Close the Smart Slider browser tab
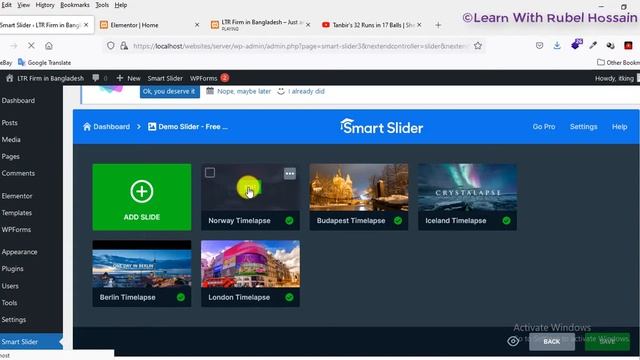This screenshot has width=640, height=360. (x=86, y=25)
